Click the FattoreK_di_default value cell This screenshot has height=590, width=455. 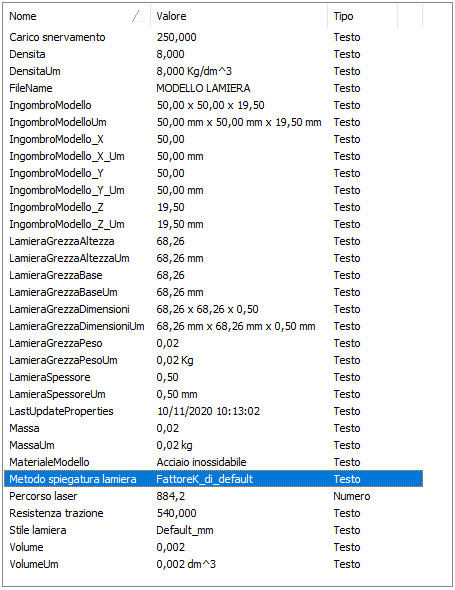pyautogui.click(x=205, y=479)
